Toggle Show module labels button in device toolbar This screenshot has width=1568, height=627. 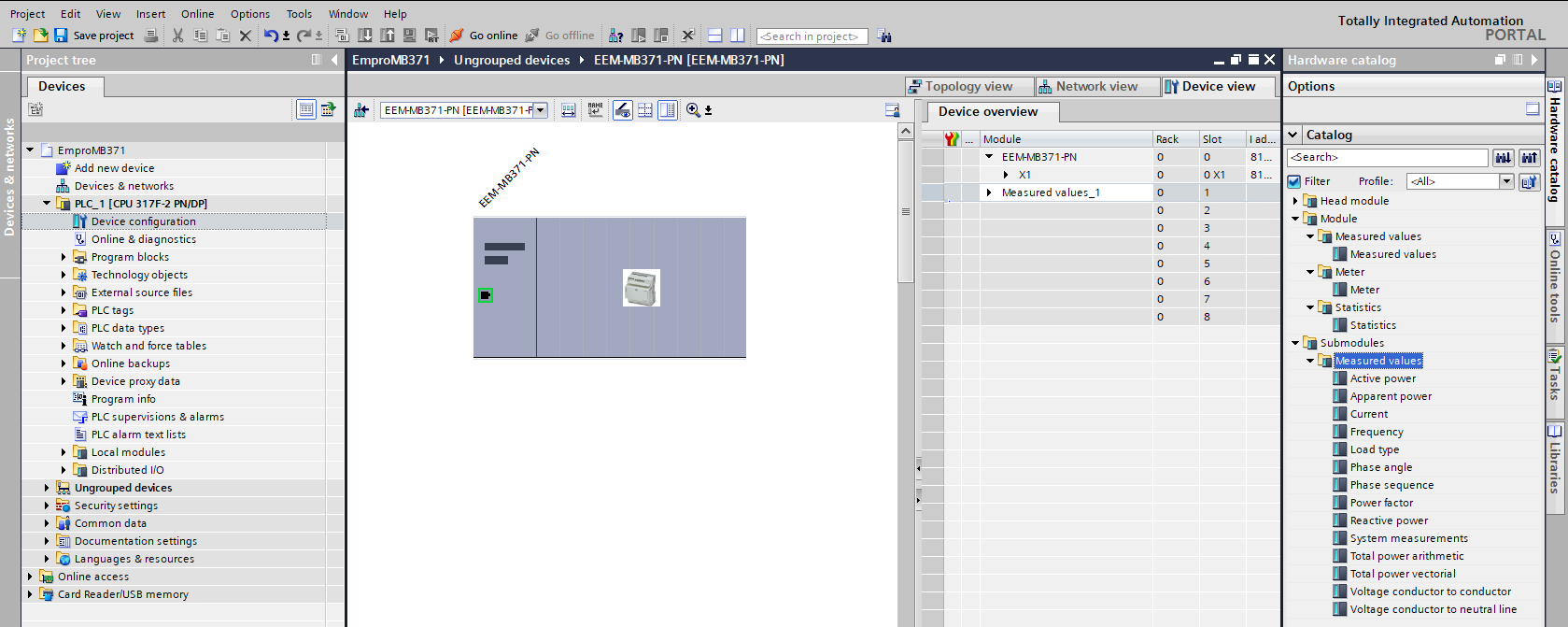[622, 110]
